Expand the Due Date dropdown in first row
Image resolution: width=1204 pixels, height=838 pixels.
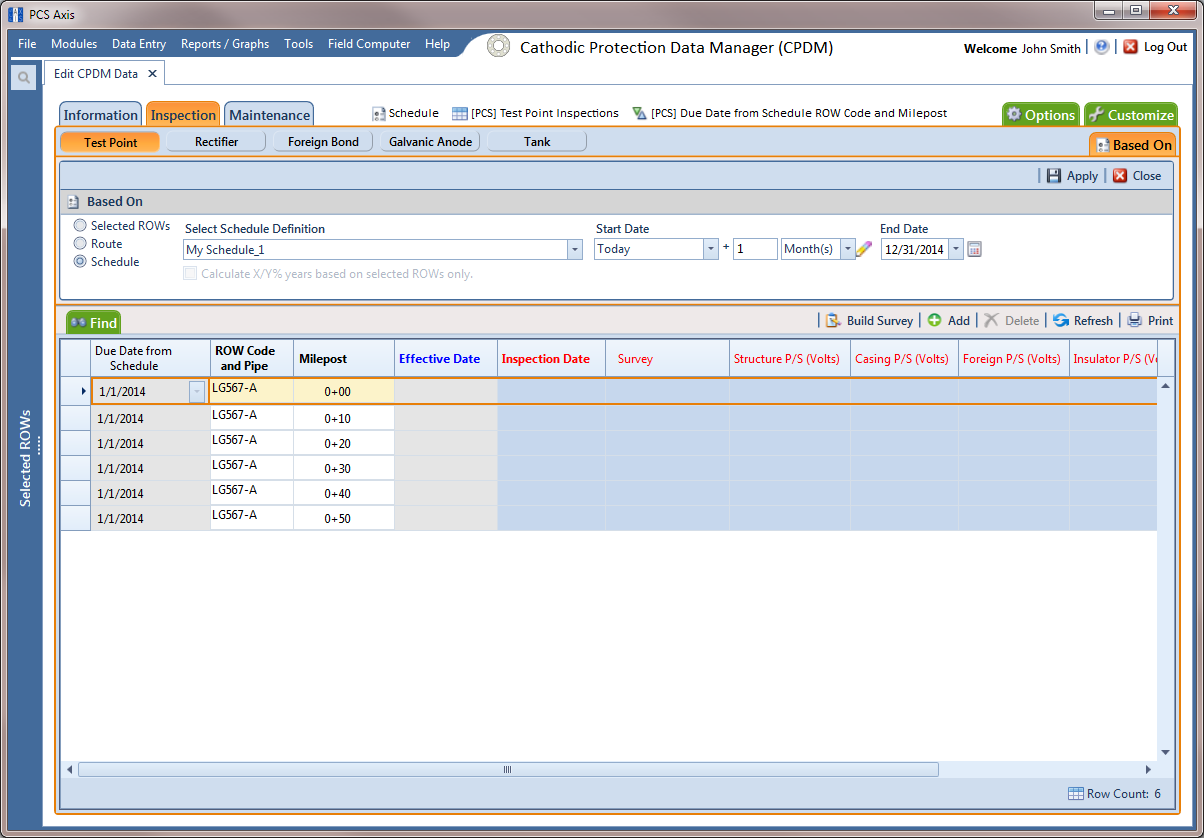pyautogui.click(x=197, y=392)
